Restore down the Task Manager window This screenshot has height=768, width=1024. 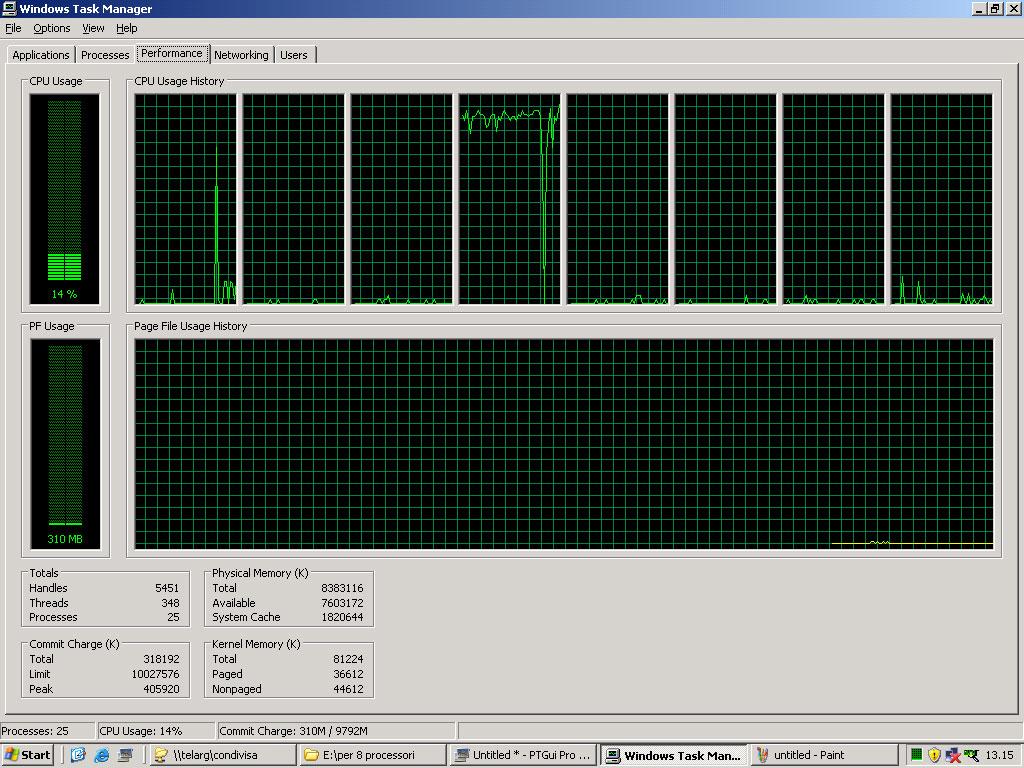coord(994,8)
